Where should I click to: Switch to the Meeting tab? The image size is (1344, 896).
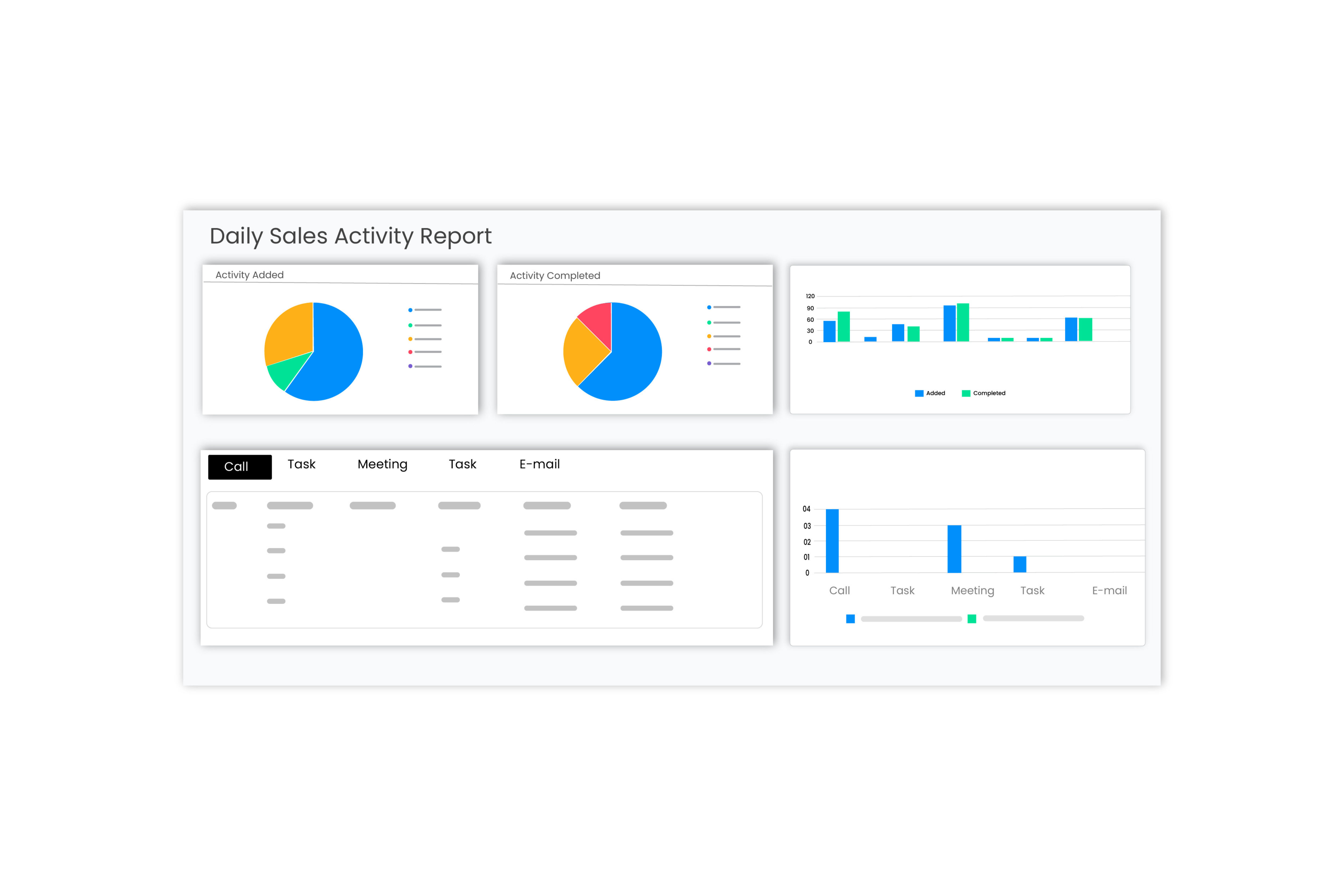point(382,464)
